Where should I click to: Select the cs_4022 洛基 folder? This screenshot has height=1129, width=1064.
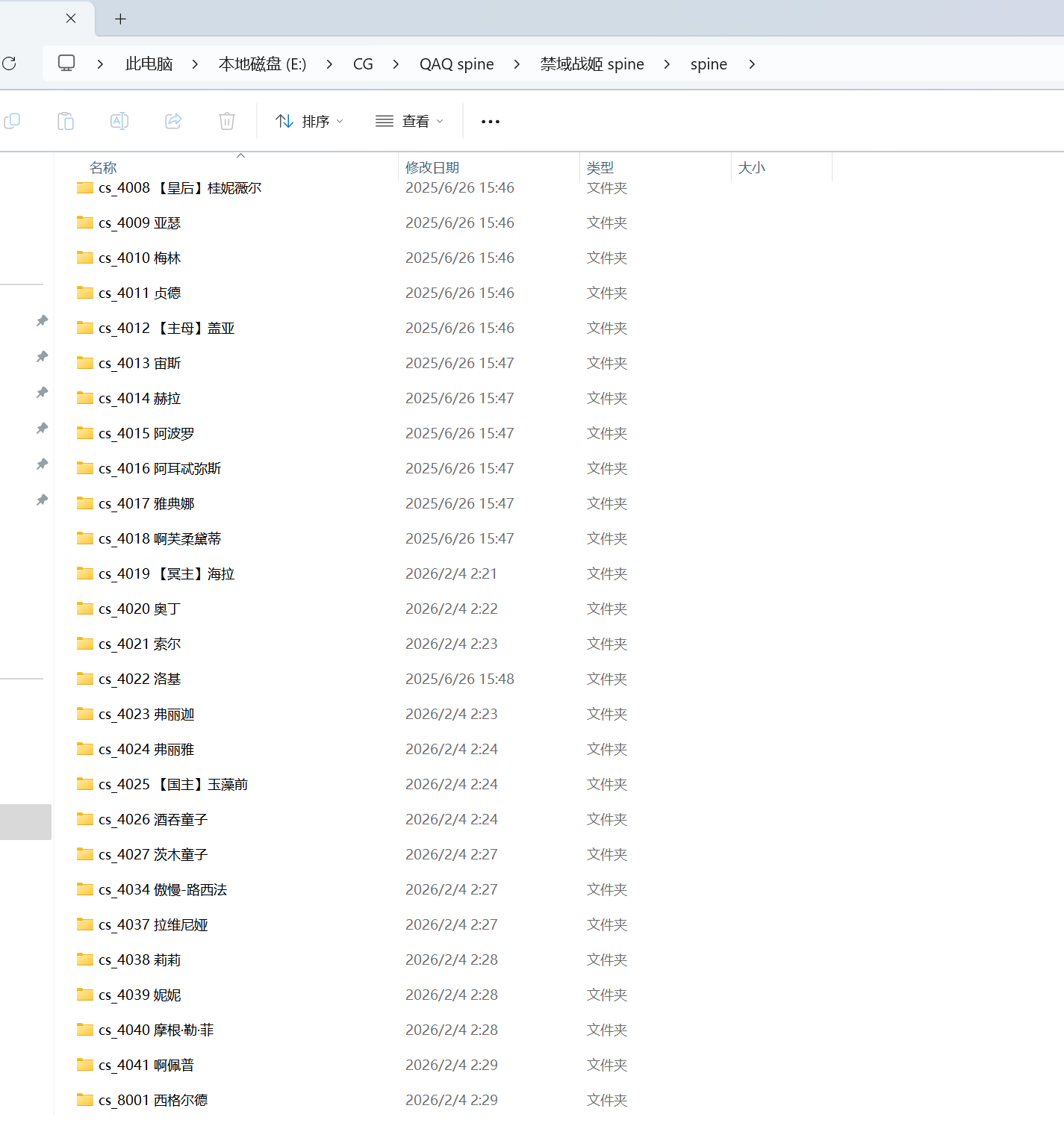coord(140,679)
